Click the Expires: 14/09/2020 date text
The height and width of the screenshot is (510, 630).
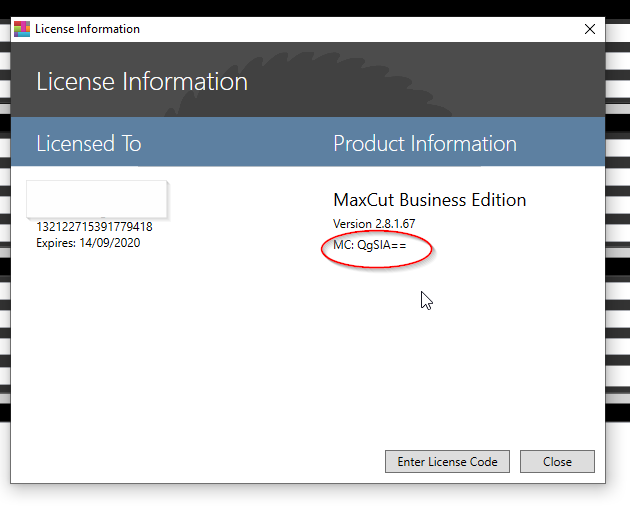(88, 242)
